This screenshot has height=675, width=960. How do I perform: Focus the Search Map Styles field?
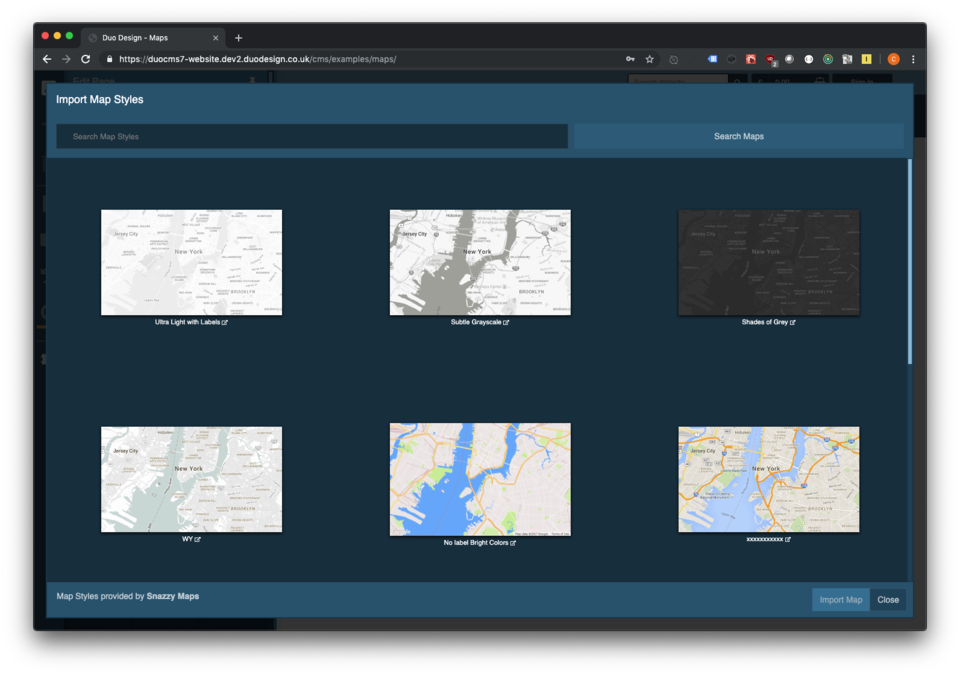(311, 136)
